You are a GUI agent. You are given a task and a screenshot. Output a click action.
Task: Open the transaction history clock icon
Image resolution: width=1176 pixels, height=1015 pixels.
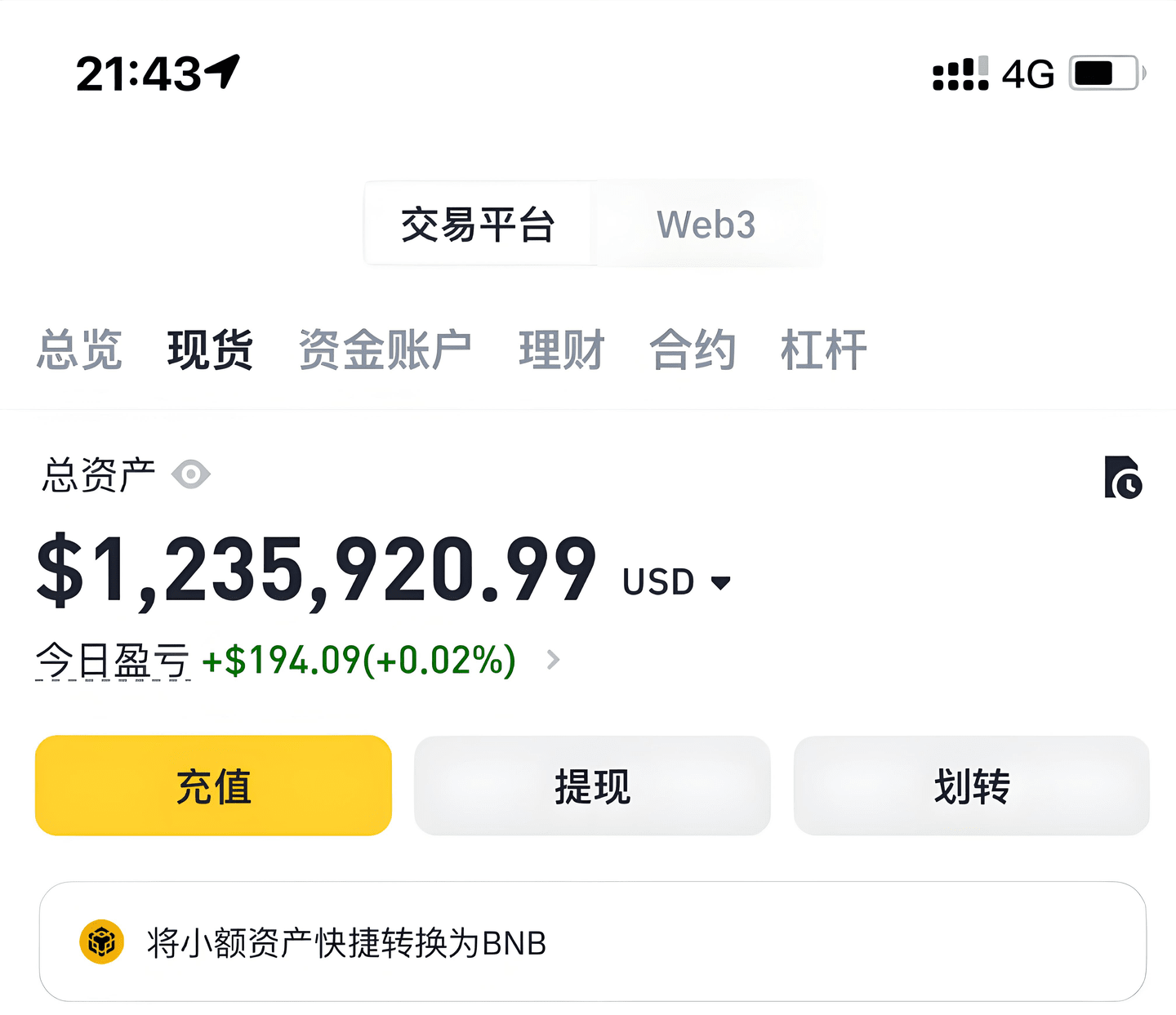point(1123,477)
